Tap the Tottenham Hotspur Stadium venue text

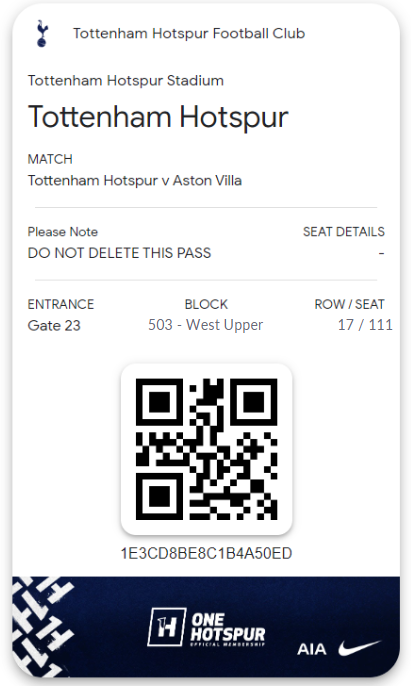126,80
